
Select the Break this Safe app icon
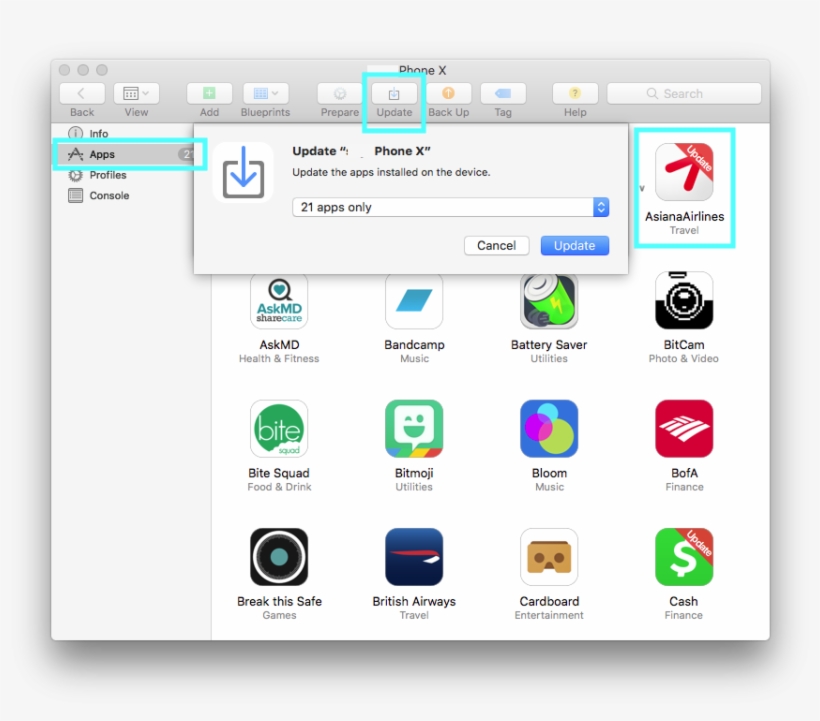279,557
